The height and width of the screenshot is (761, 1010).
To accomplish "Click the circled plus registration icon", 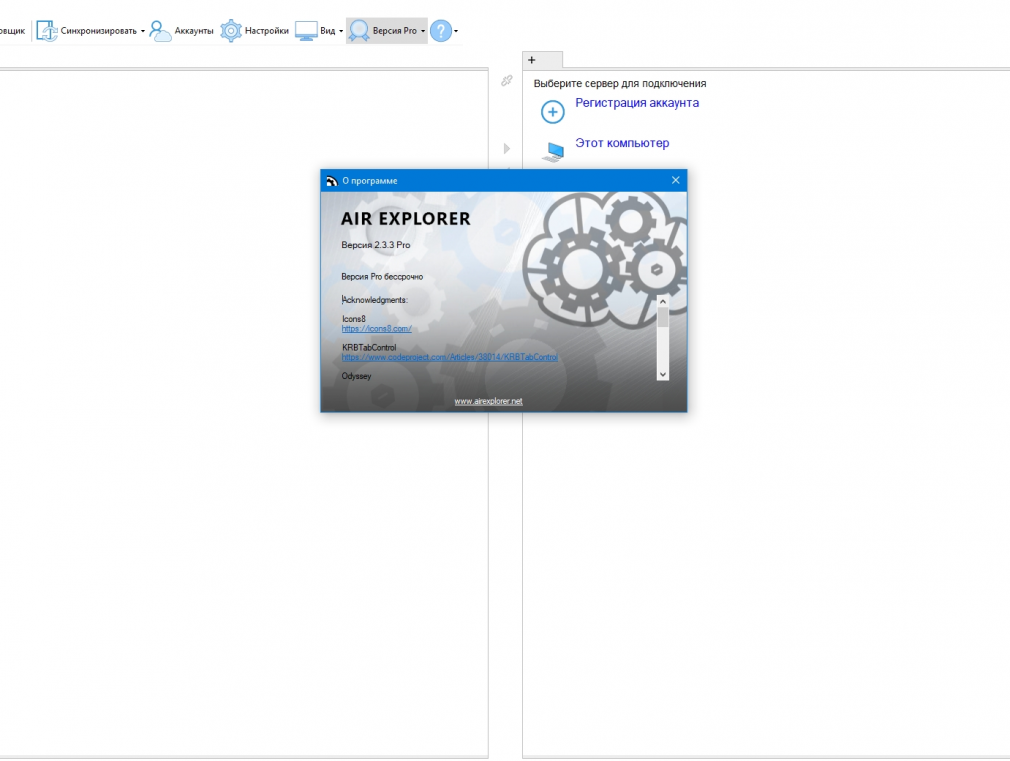I will (552, 111).
